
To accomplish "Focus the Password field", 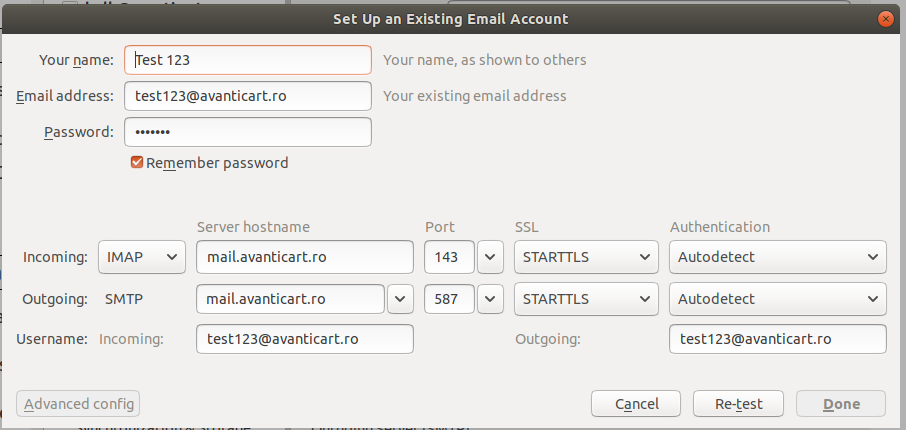I will coord(248,132).
